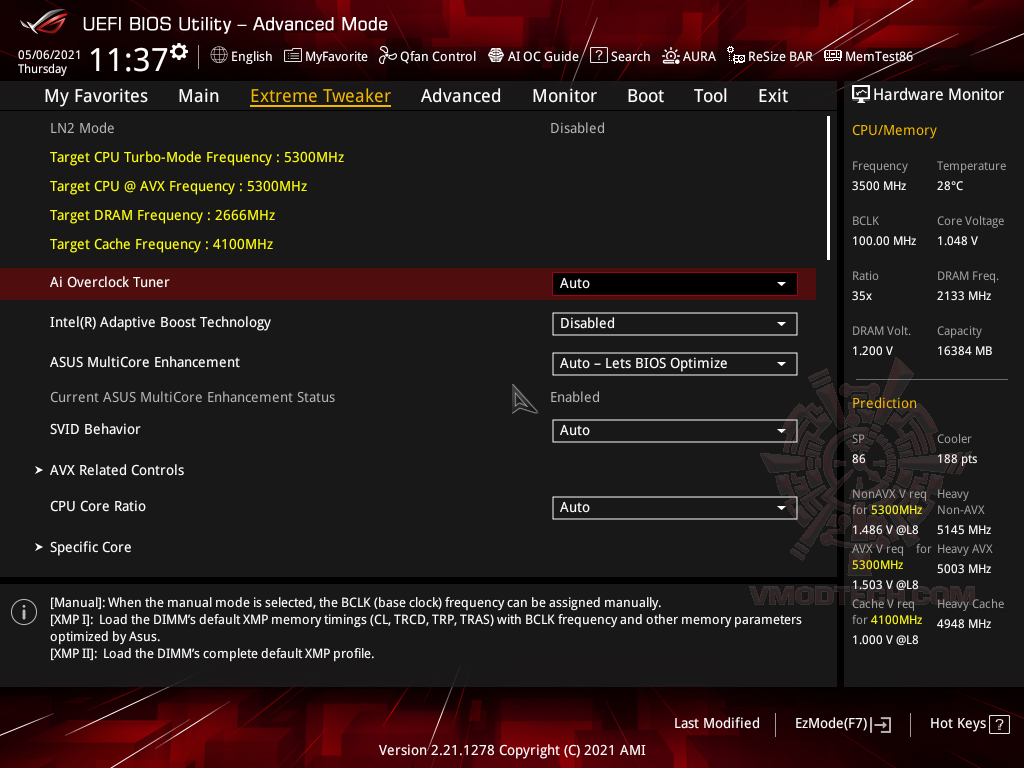
Task: Click the SP 86 prediction value
Action: [858, 458]
